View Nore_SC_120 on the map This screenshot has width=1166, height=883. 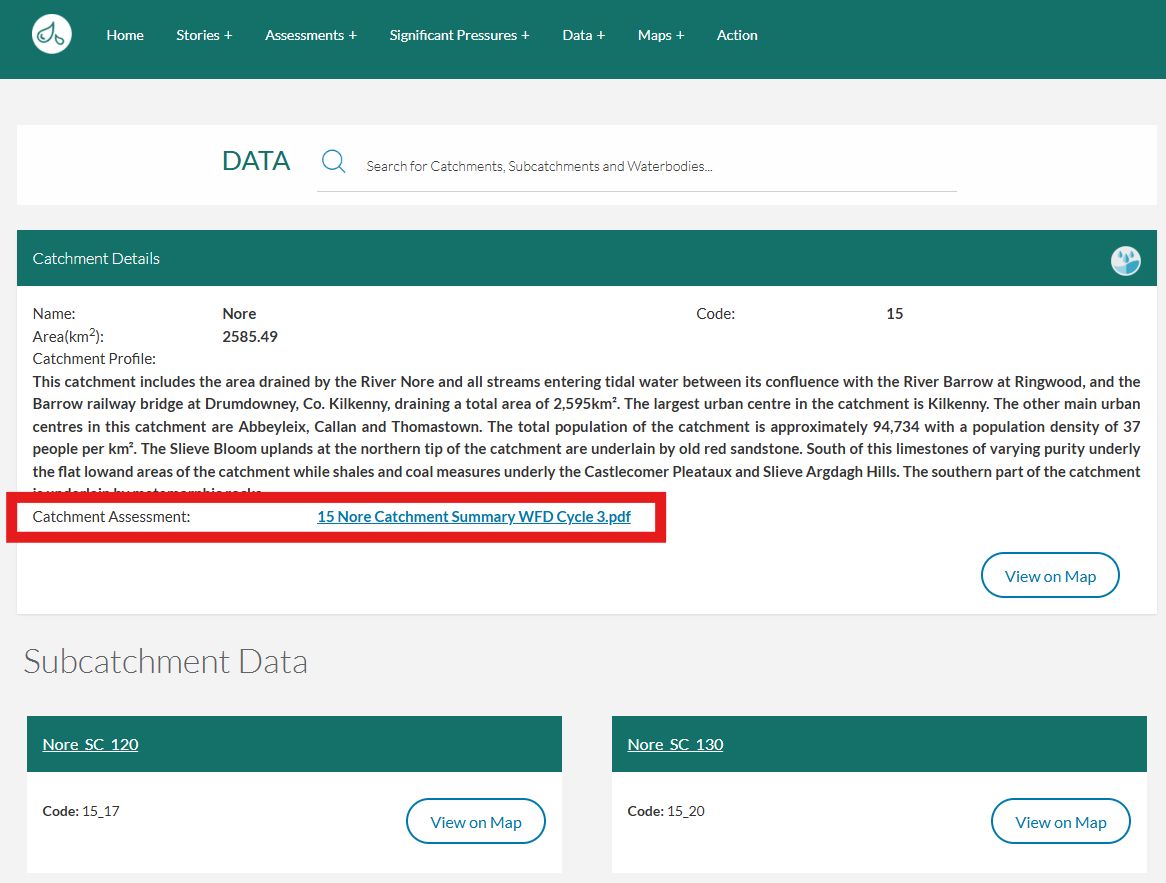pos(475,822)
